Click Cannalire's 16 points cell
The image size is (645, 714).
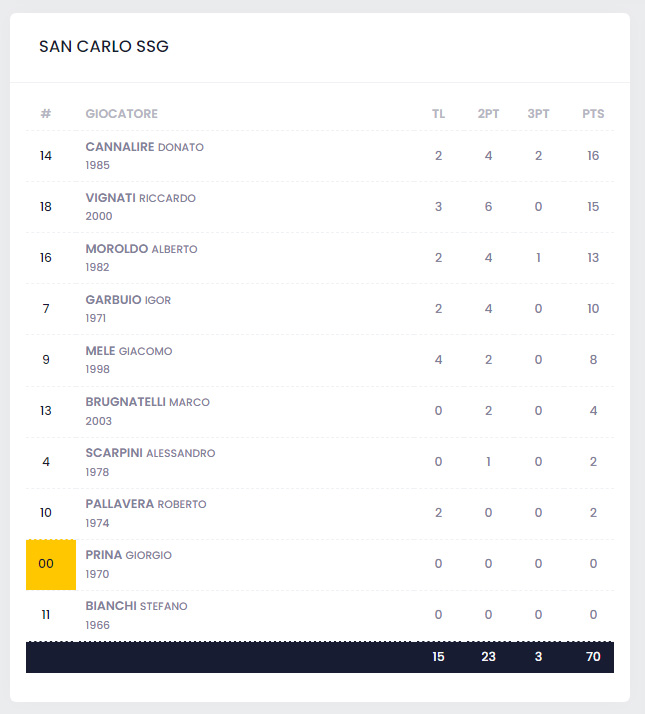[x=593, y=156]
